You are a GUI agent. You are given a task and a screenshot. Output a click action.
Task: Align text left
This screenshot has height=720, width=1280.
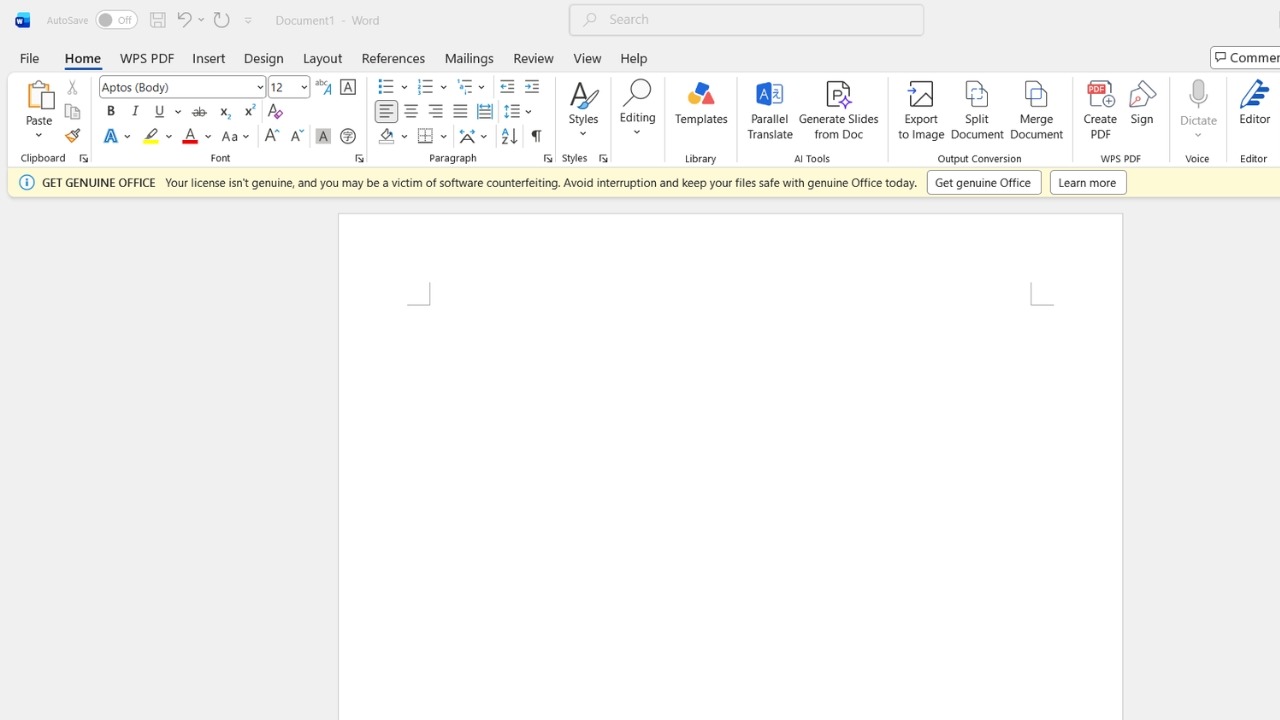click(386, 112)
